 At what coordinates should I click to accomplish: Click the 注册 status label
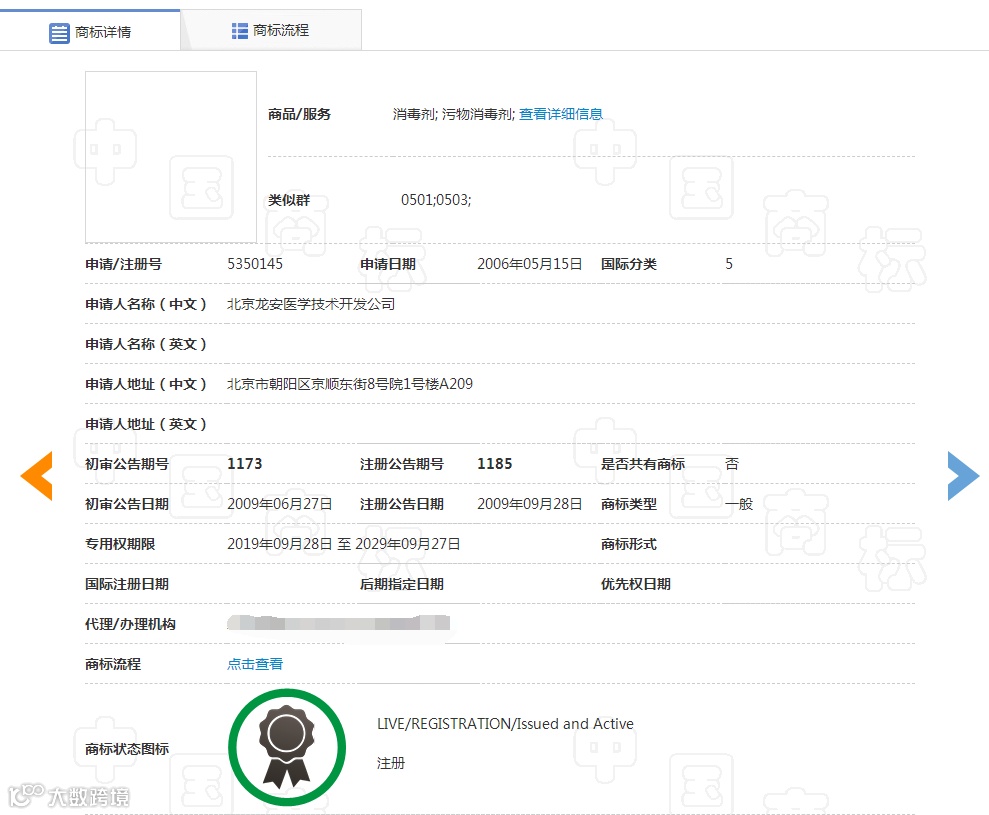pyautogui.click(x=390, y=763)
